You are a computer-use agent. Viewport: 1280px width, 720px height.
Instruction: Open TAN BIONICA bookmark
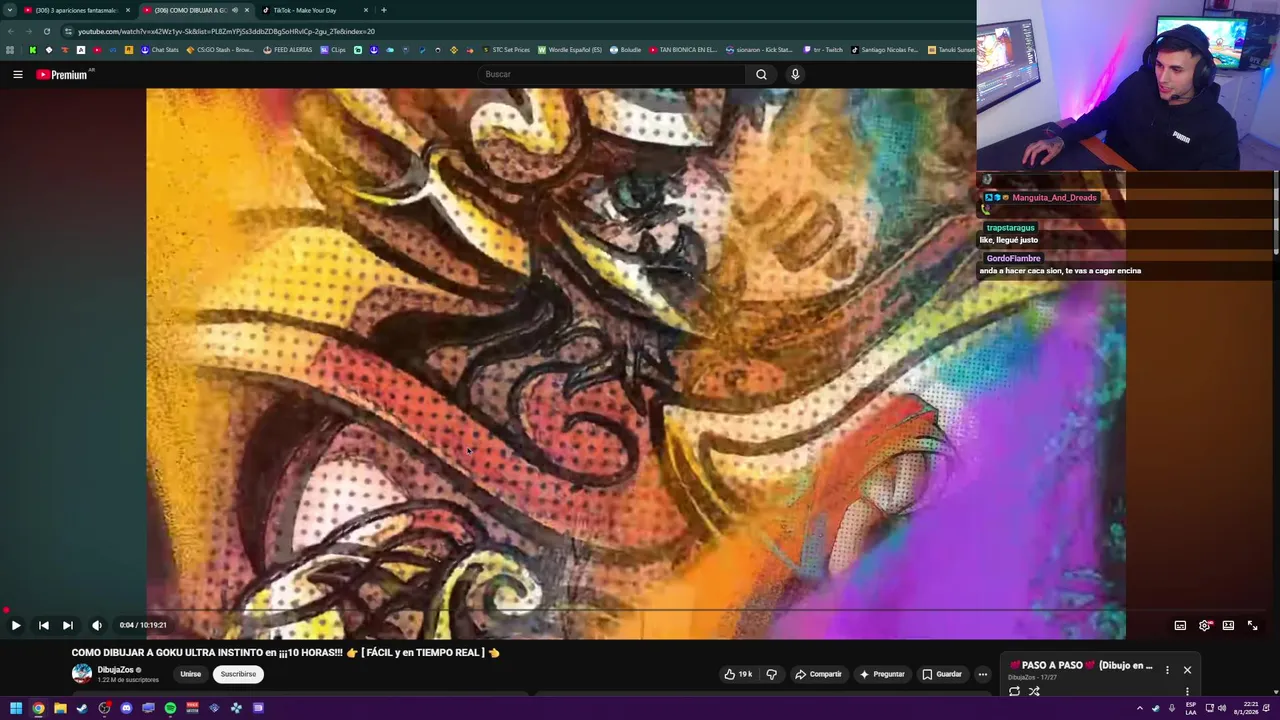click(684, 50)
